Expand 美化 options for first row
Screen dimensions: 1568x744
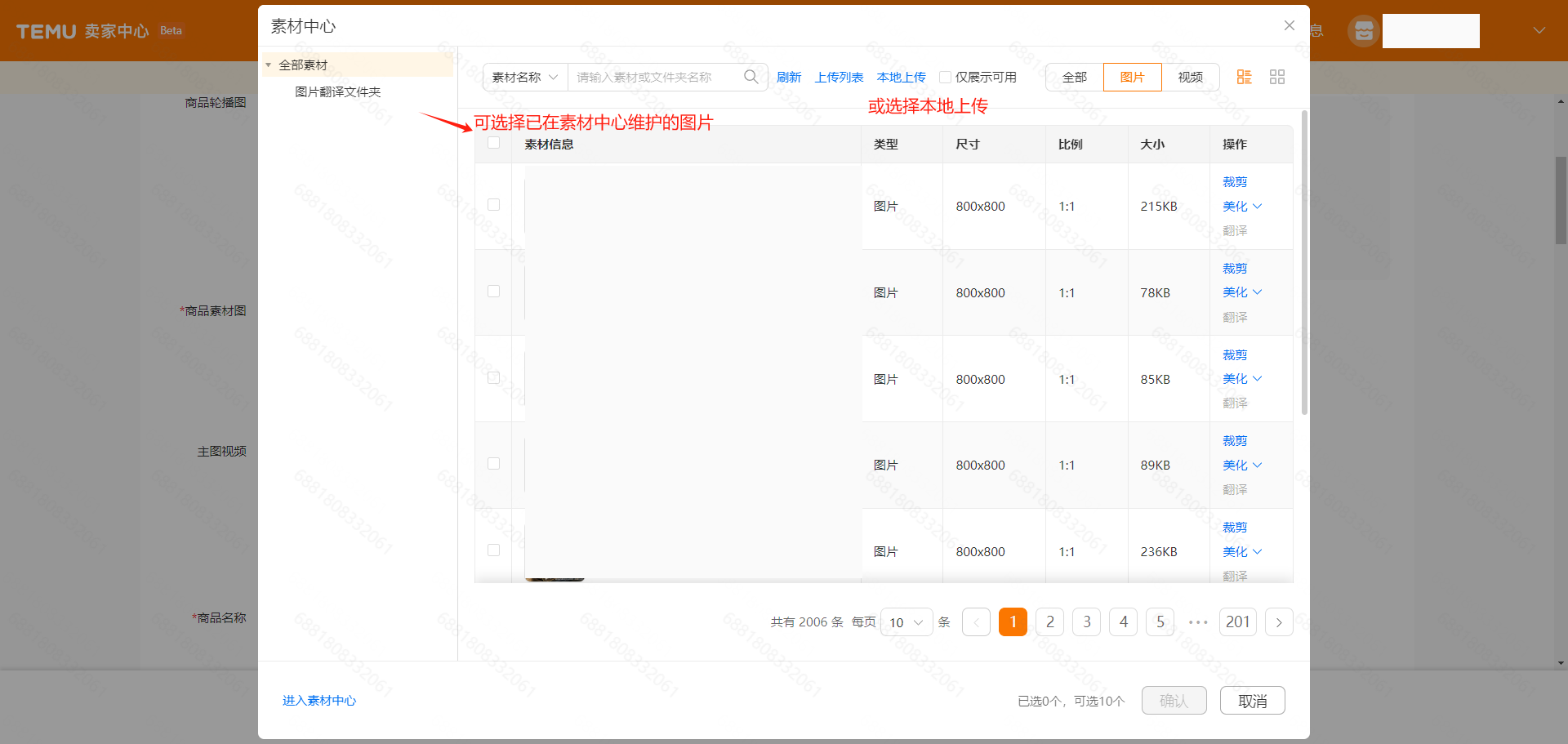pos(1242,207)
